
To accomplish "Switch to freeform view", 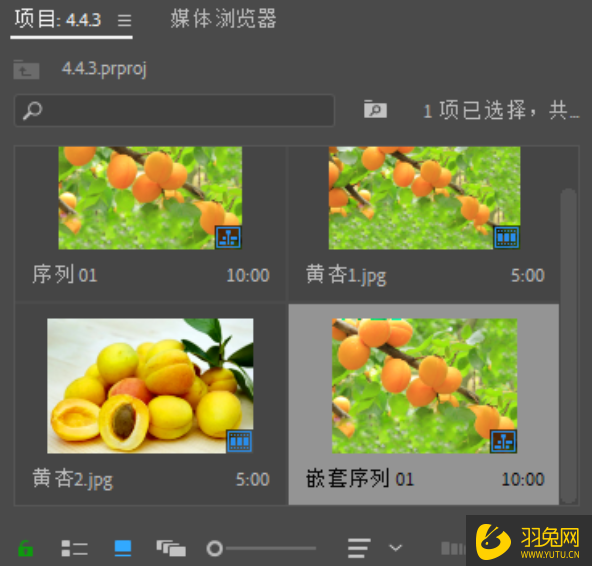I will [x=171, y=548].
